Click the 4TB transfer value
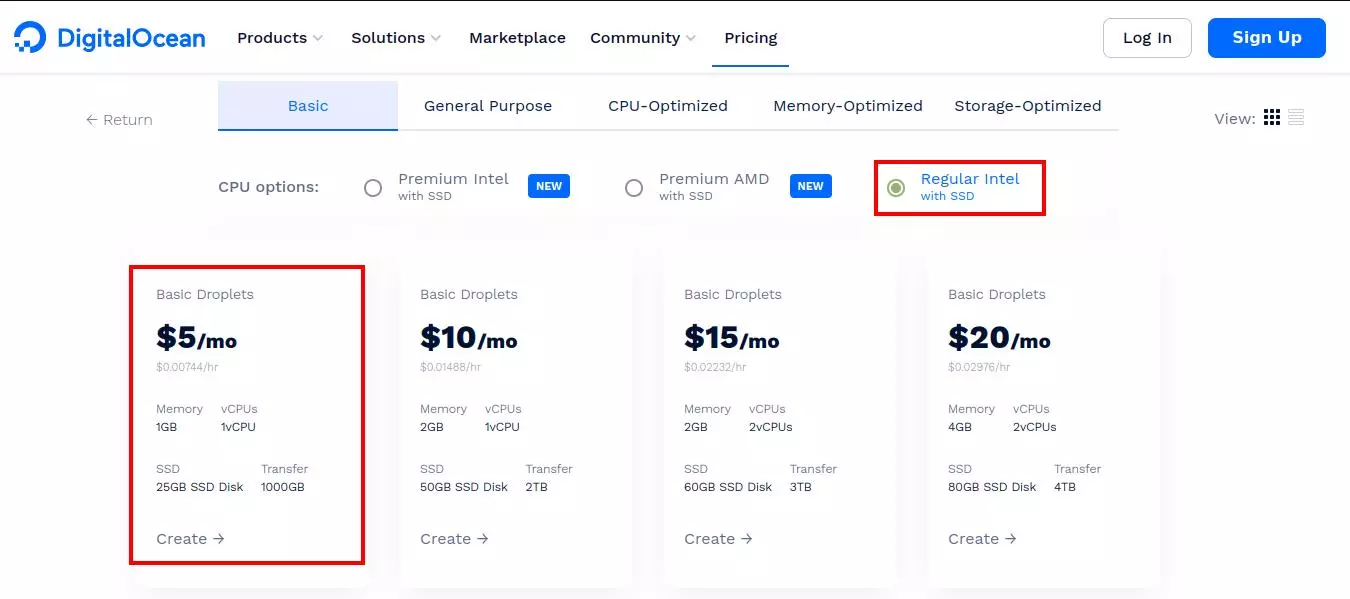The width and height of the screenshot is (1350, 599). (1065, 487)
